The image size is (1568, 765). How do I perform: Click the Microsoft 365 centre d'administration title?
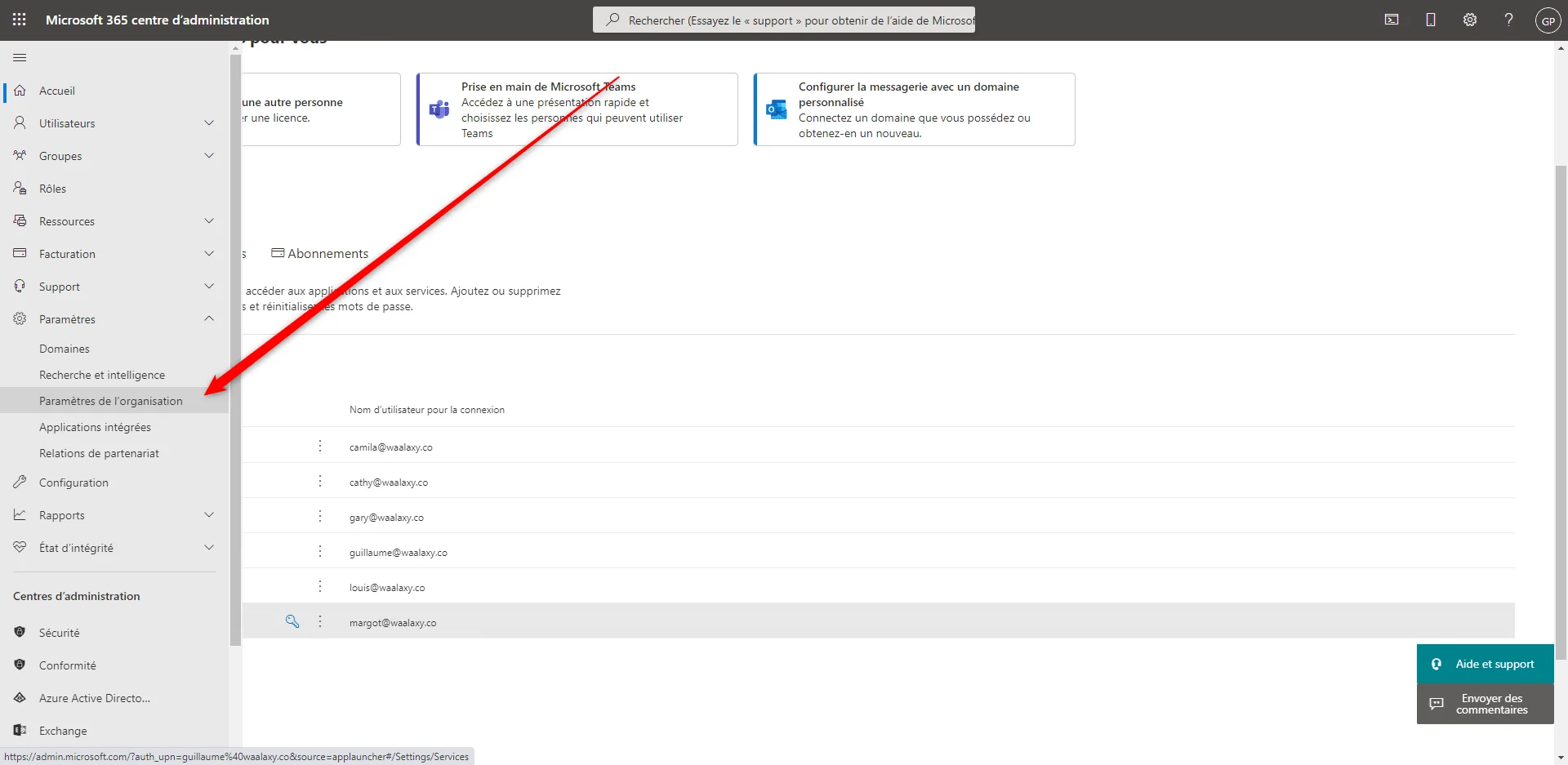point(158,20)
